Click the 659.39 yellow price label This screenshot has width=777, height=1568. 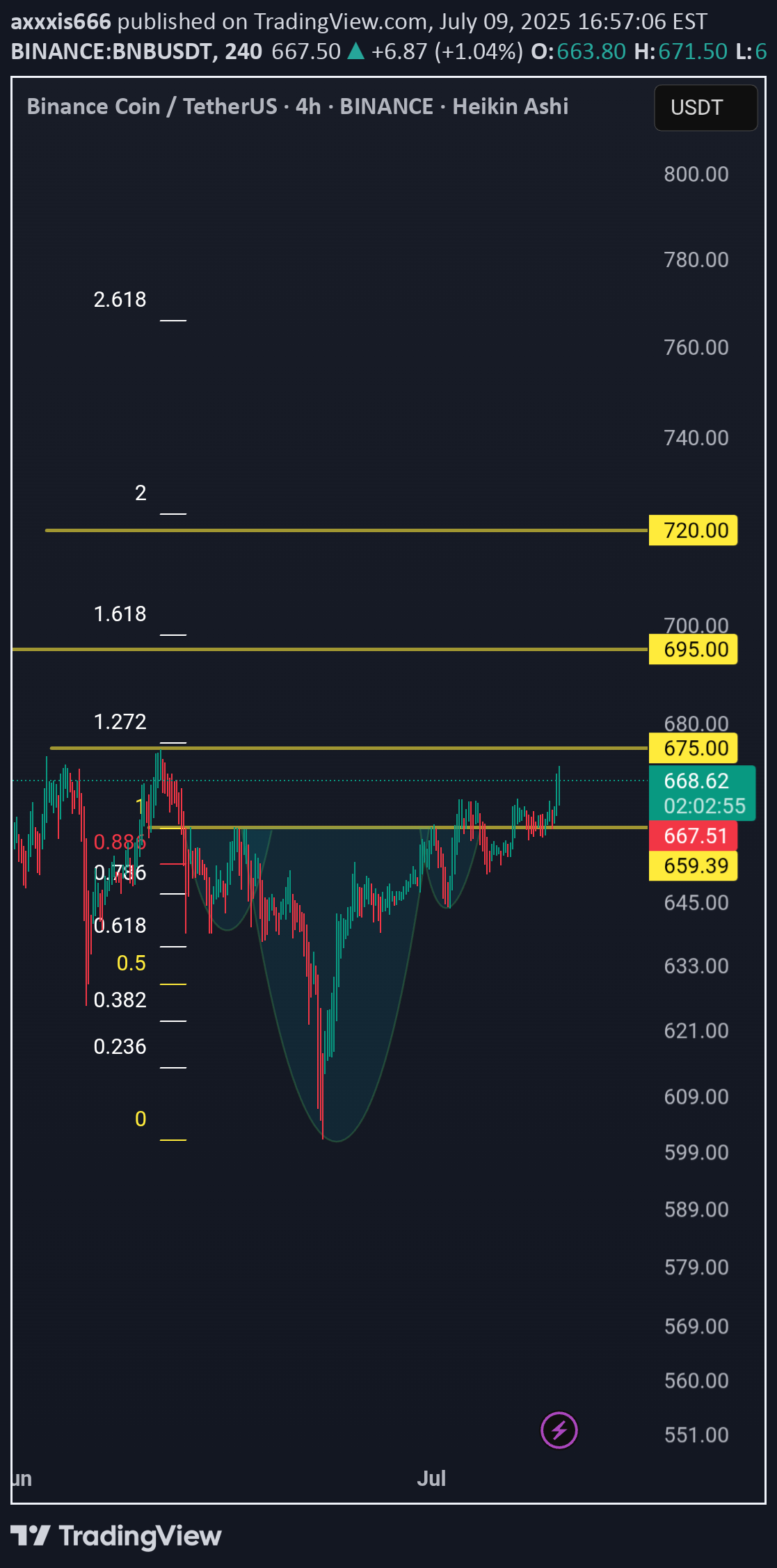(693, 865)
